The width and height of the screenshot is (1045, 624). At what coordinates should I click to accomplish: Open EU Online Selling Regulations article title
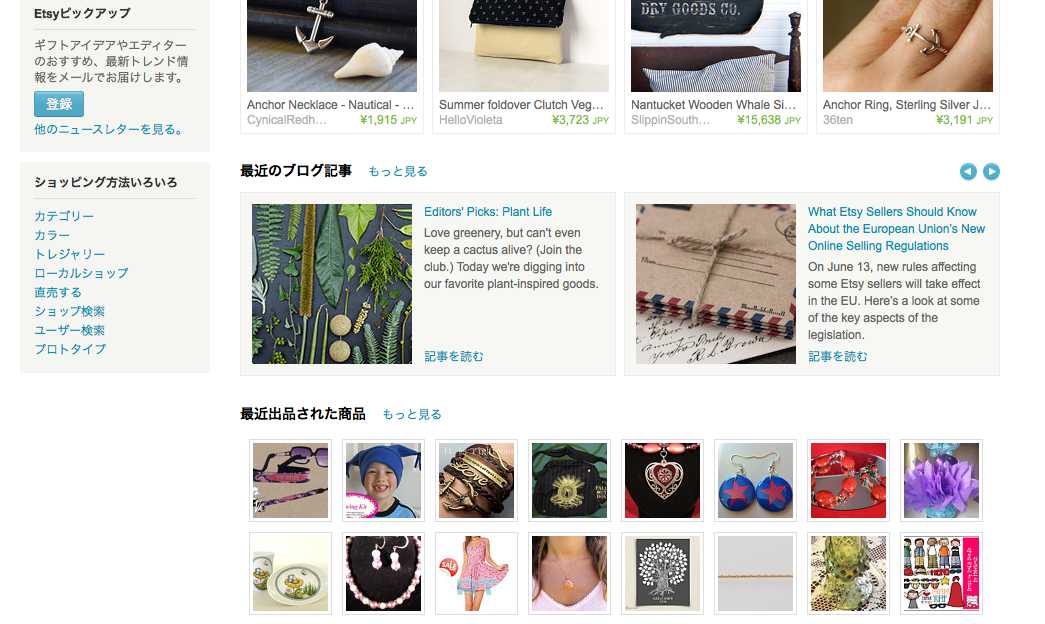tap(896, 229)
